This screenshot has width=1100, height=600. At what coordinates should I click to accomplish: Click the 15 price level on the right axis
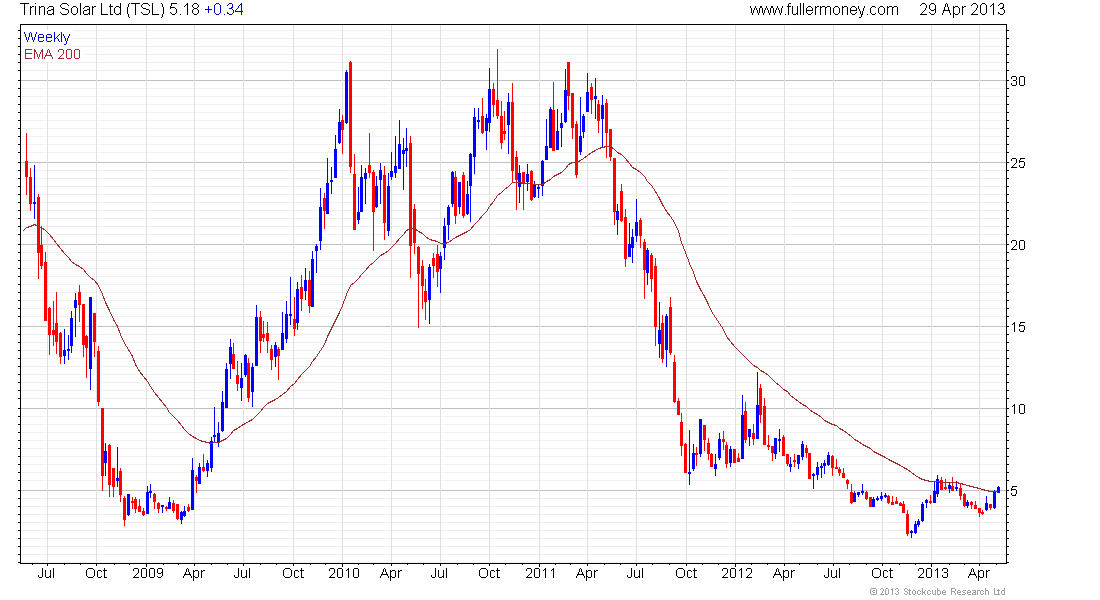pos(1018,327)
